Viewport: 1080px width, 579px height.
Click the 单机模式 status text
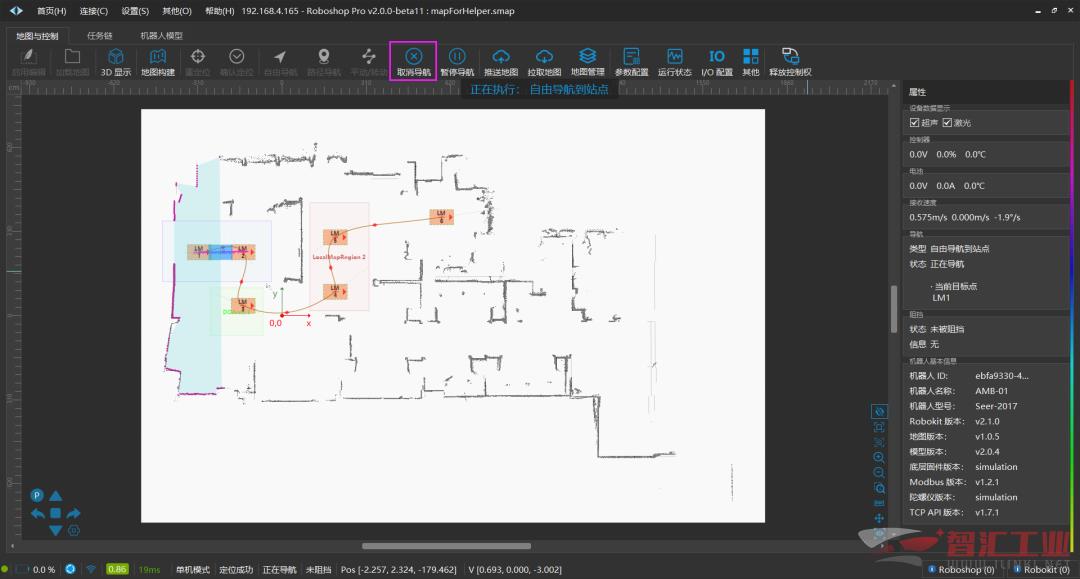192,569
